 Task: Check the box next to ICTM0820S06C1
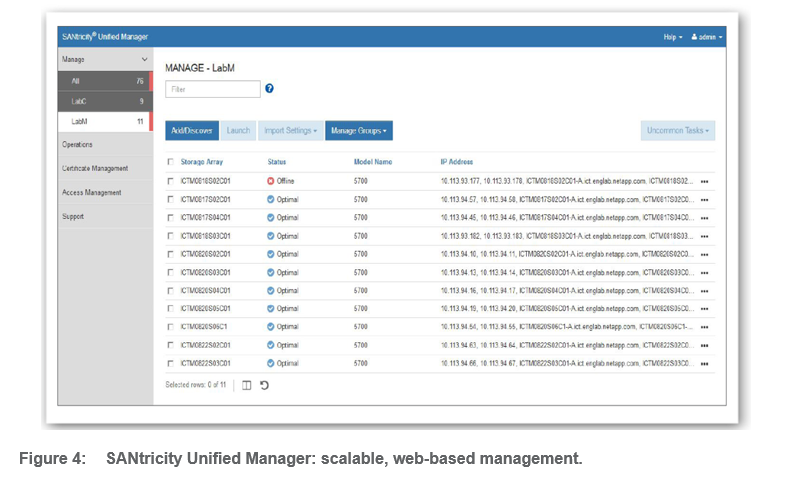pos(171,327)
